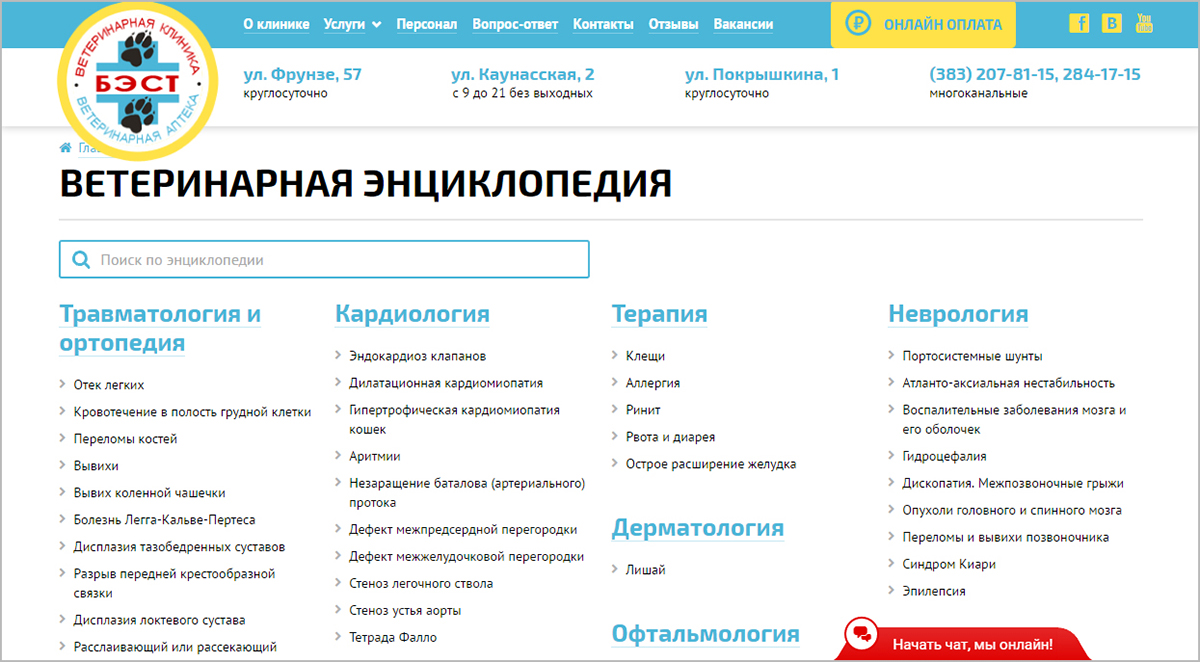Click the home icon in breadcrumbs
The image size is (1200, 662).
(x=66, y=148)
